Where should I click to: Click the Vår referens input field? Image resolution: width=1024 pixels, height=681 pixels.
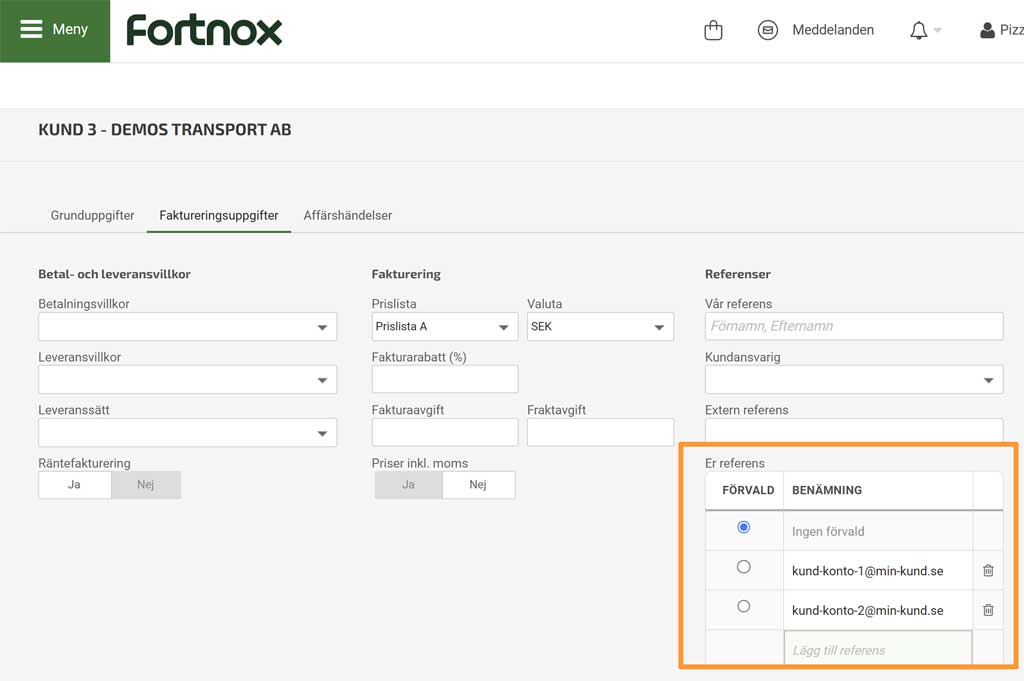click(x=853, y=326)
